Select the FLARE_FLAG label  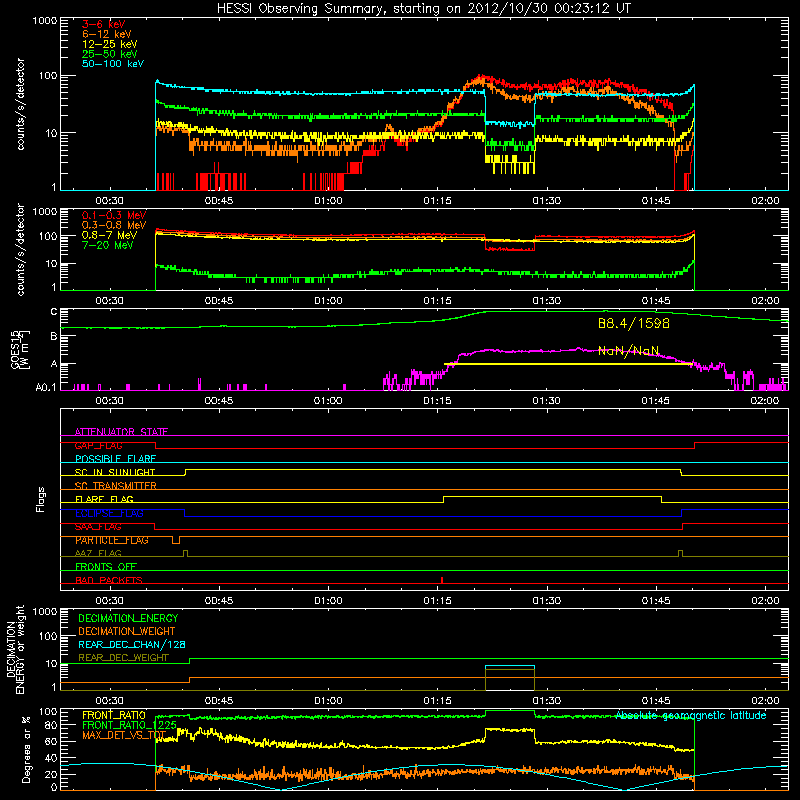[x=104, y=499]
